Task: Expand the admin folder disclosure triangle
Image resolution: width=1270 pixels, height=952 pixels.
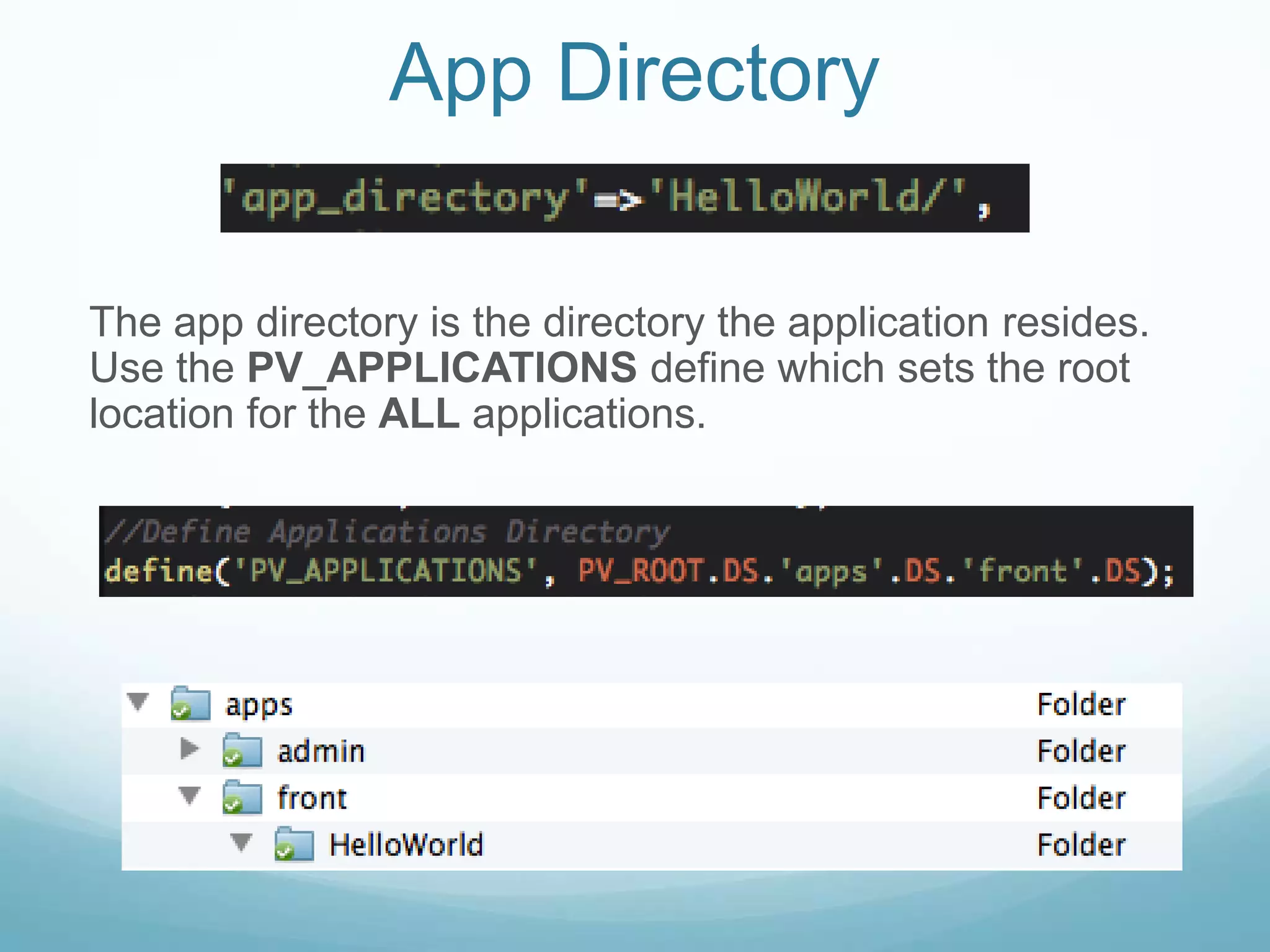Action: [x=189, y=749]
